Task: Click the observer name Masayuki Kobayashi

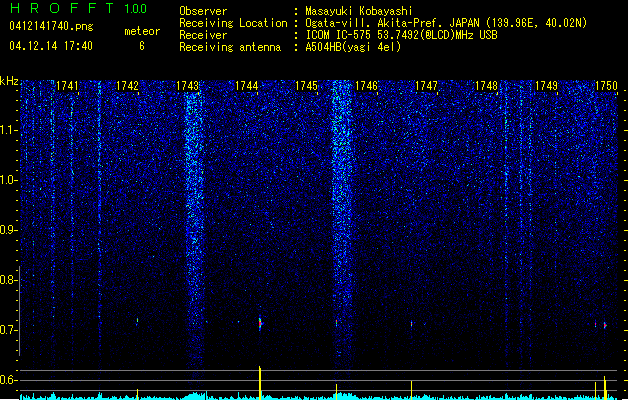Action: point(359,11)
